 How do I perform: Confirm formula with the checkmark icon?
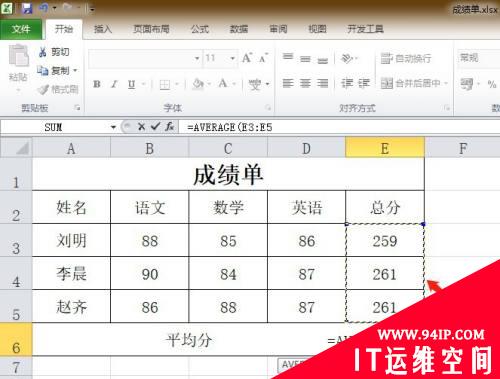[155, 127]
